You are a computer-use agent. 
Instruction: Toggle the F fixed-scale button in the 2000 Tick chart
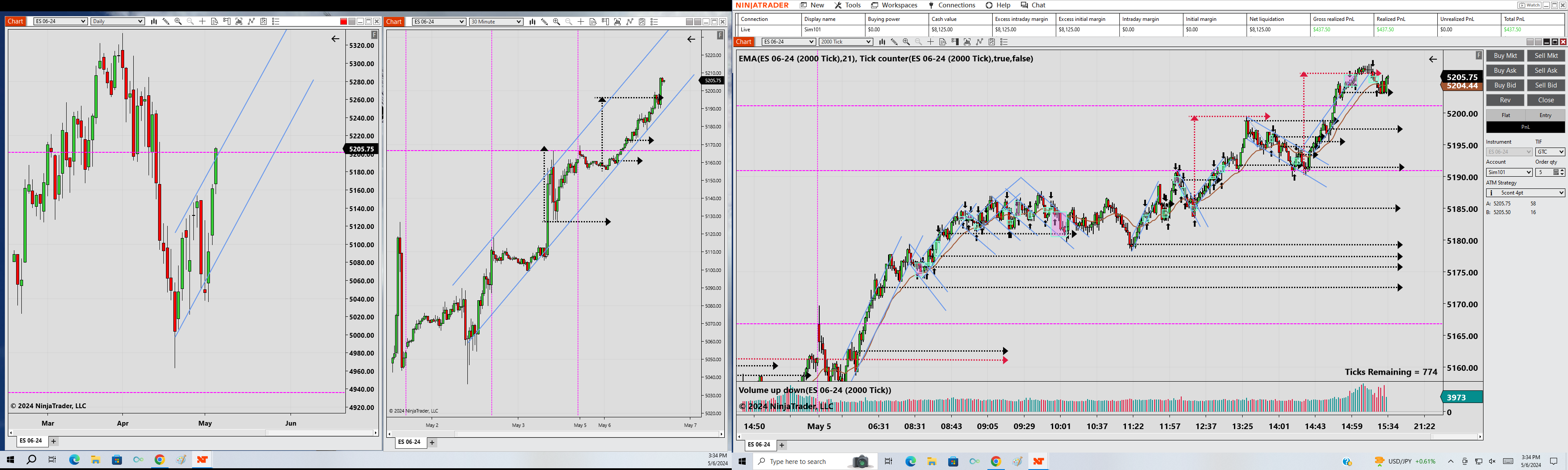click(x=1479, y=55)
